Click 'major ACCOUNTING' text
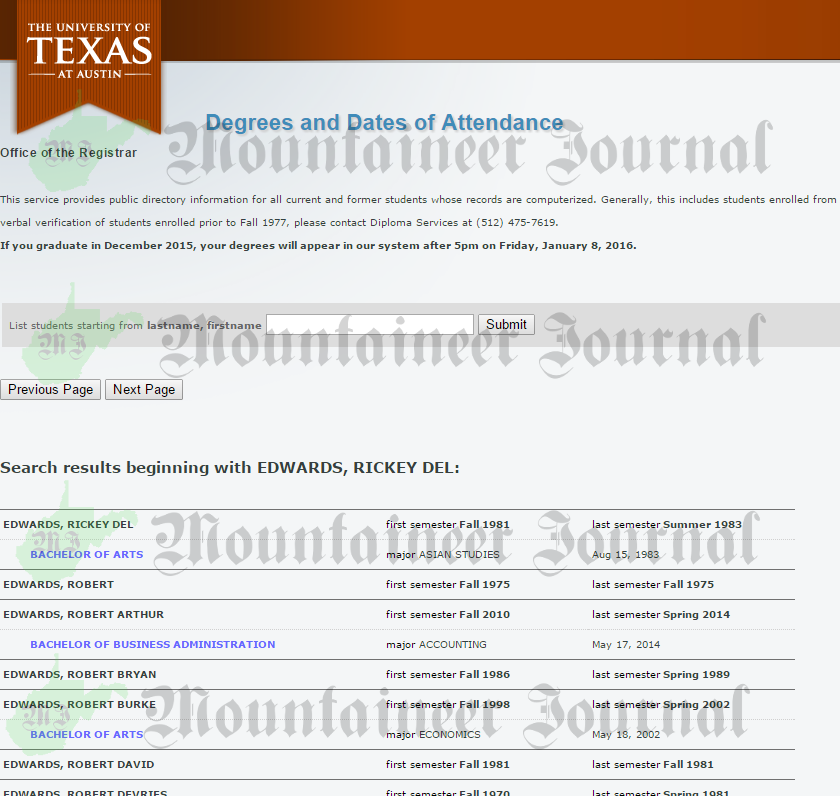Screen dimensions: 840x796 point(436,644)
